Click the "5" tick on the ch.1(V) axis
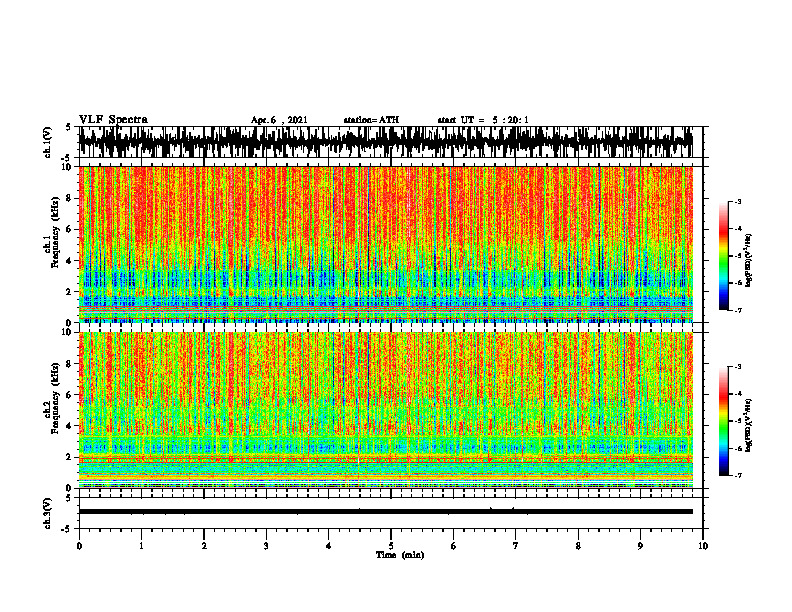This screenshot has width=792, height=612. click(70, 127)
